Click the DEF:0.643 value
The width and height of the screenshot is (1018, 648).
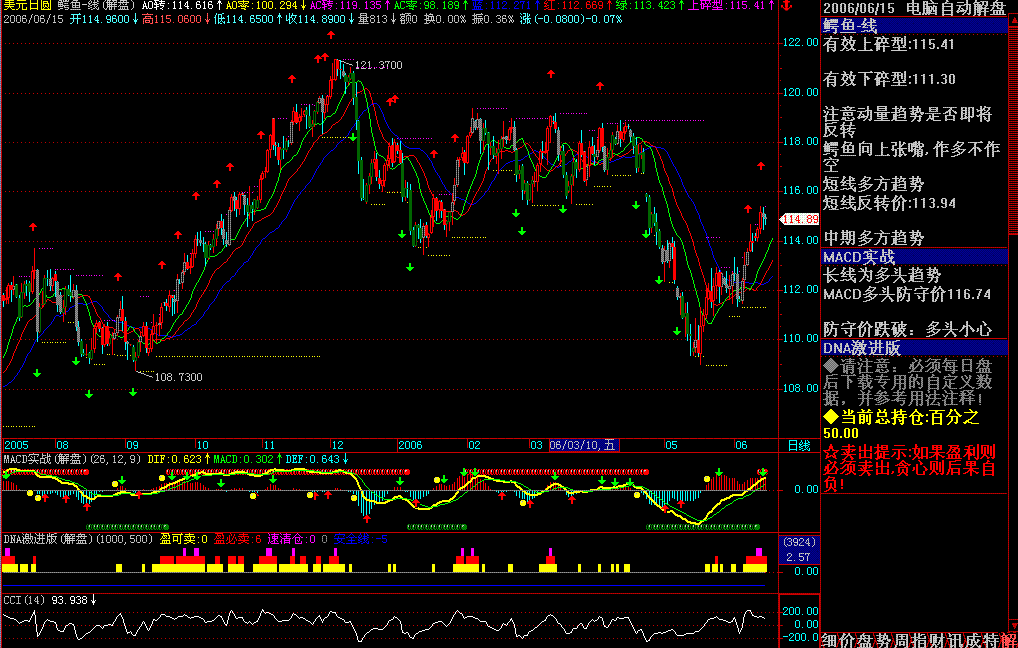312,459
